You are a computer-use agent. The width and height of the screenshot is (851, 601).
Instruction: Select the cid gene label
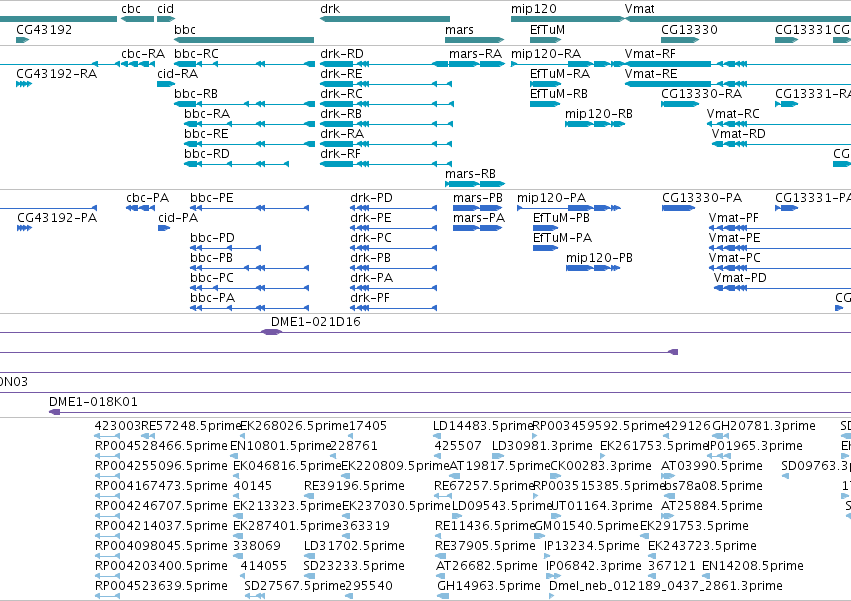pos(166,9)
